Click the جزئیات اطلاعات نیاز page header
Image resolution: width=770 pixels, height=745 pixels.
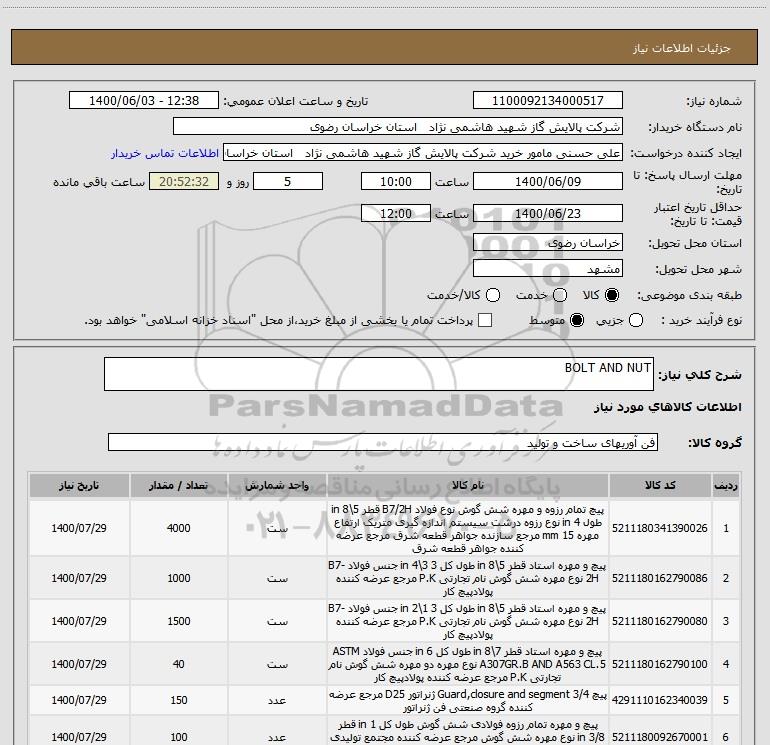[x=681, y=48]
